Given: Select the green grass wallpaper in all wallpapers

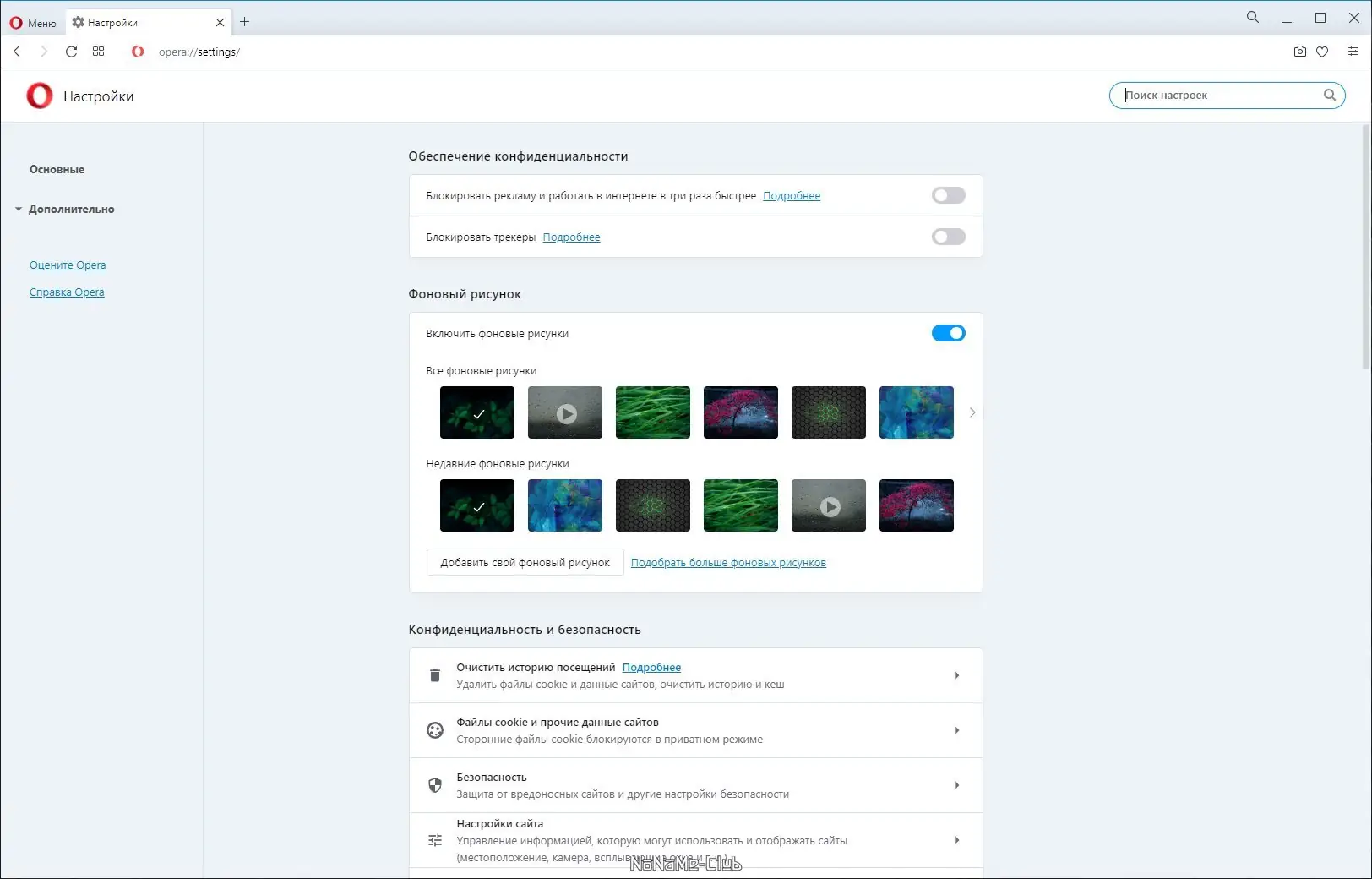Looking at the screenshot, I should [653, 412].
